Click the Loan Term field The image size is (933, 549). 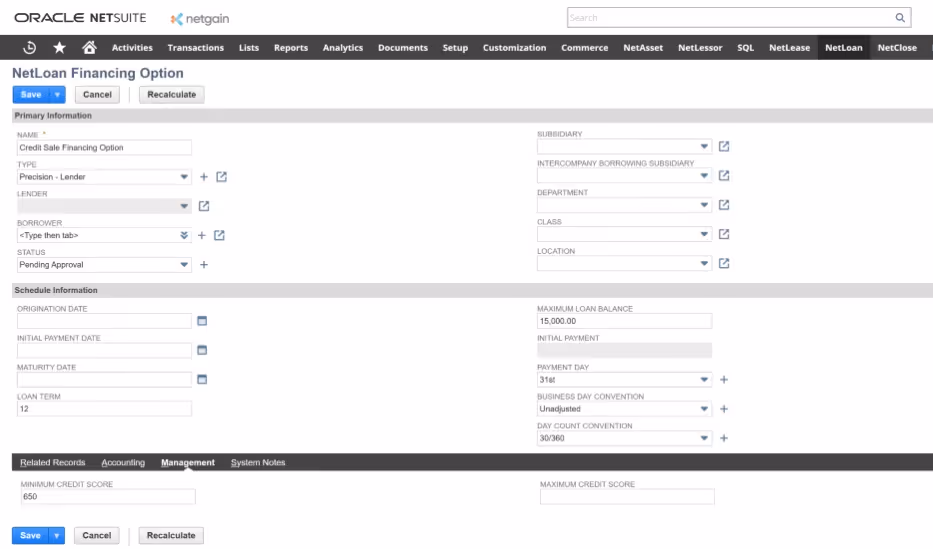(x=104, y=409)
